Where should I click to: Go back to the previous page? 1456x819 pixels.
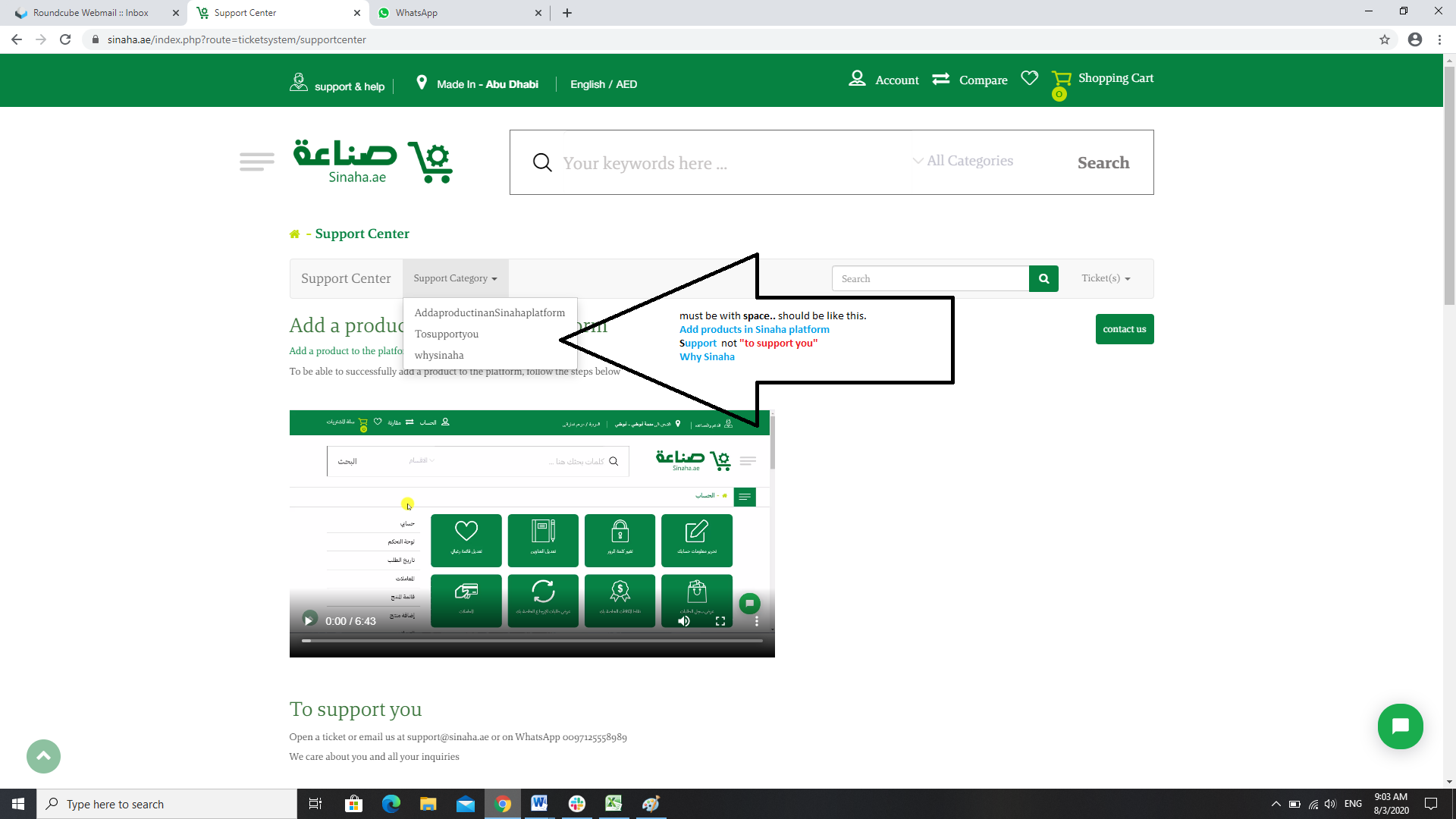pyautogui.click(x=17, y=39)
